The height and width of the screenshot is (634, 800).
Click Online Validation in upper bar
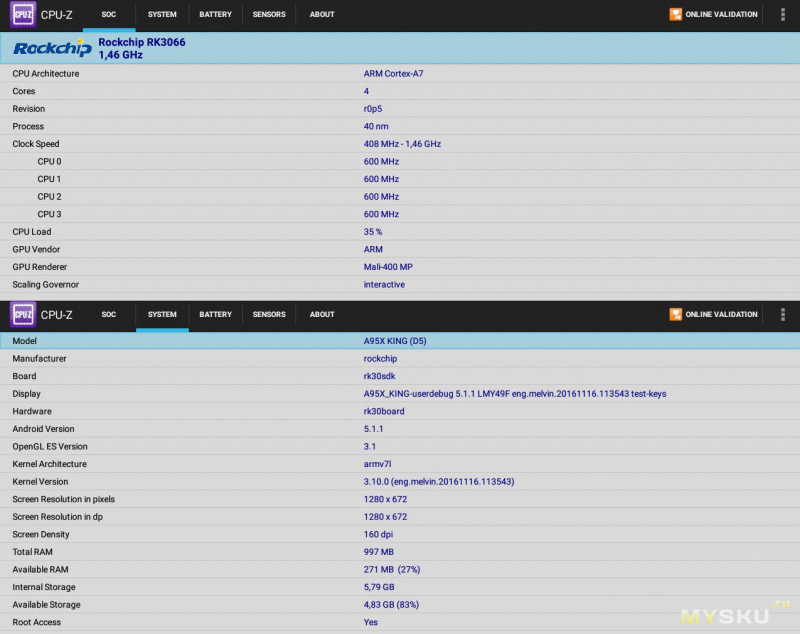pos(713,14)
